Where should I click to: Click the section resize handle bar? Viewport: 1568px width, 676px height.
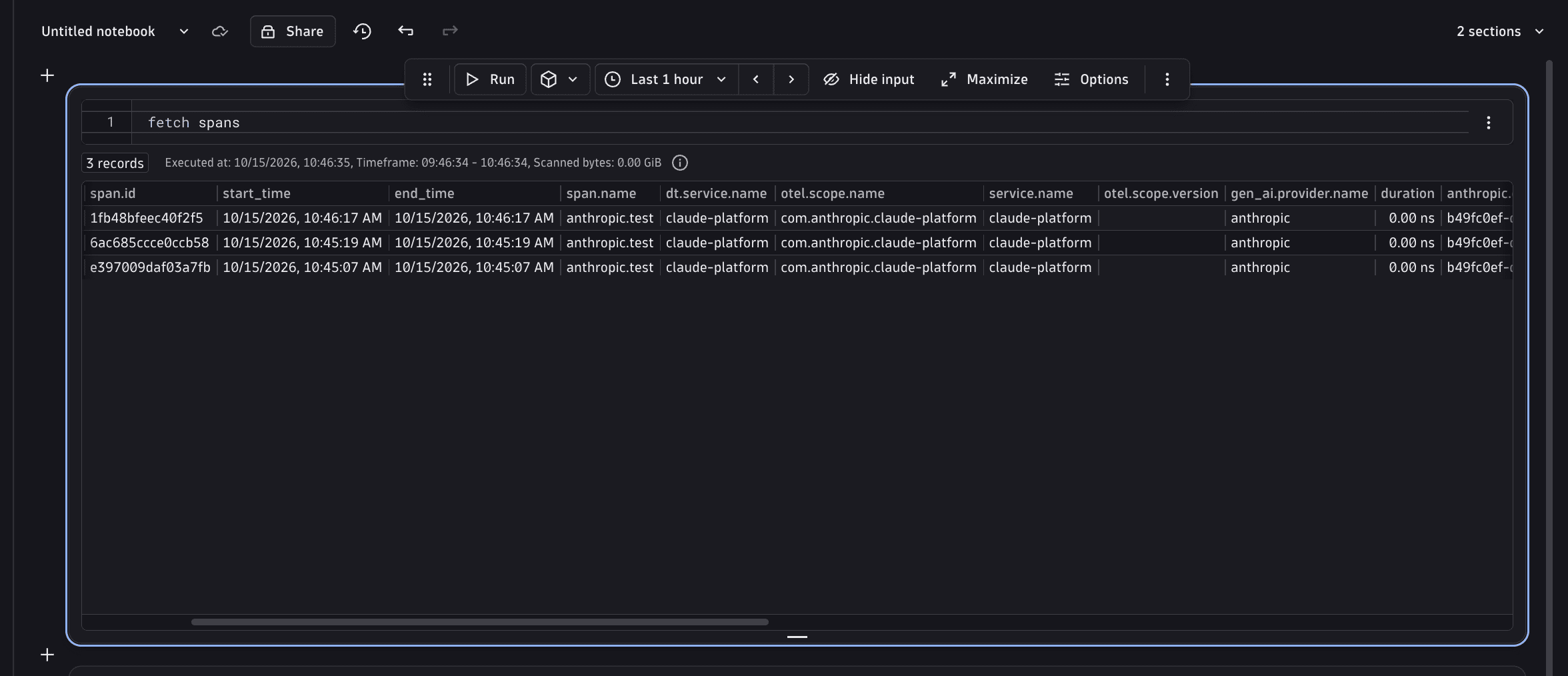click(x=797, y=637)
